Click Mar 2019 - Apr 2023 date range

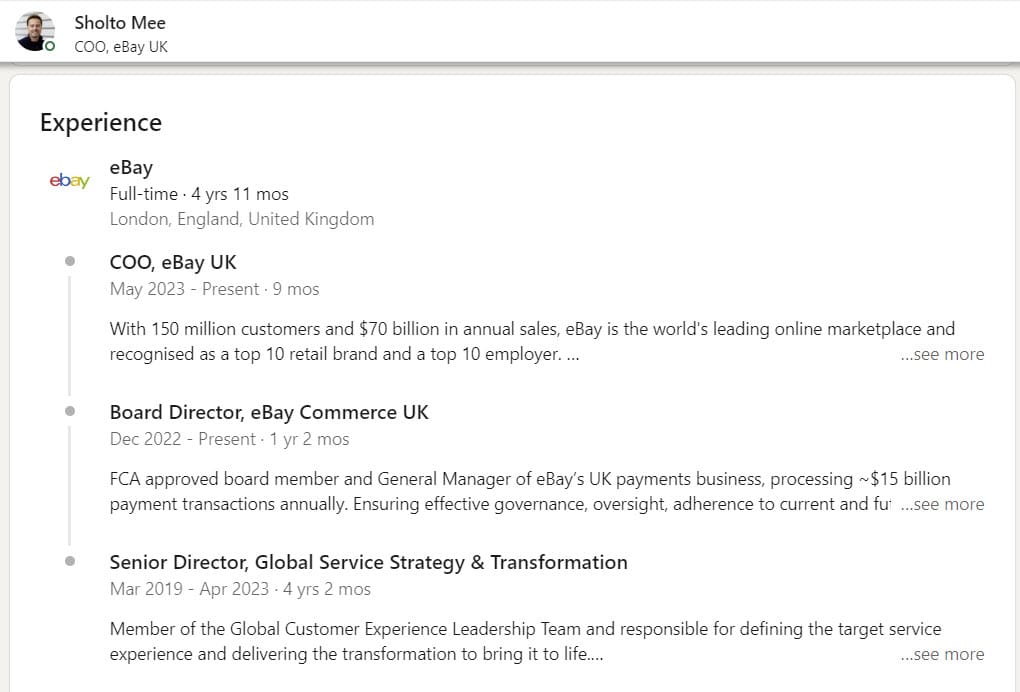tap(189, 589)
